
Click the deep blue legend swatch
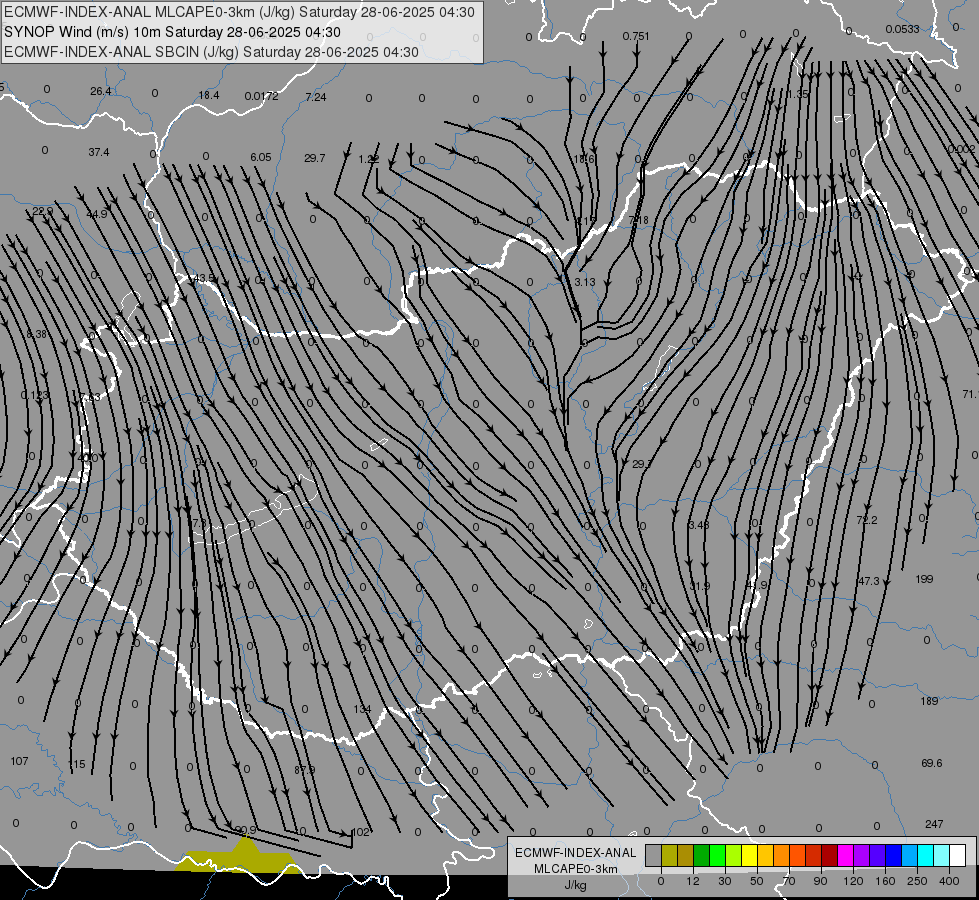click(x=893, y=856)
